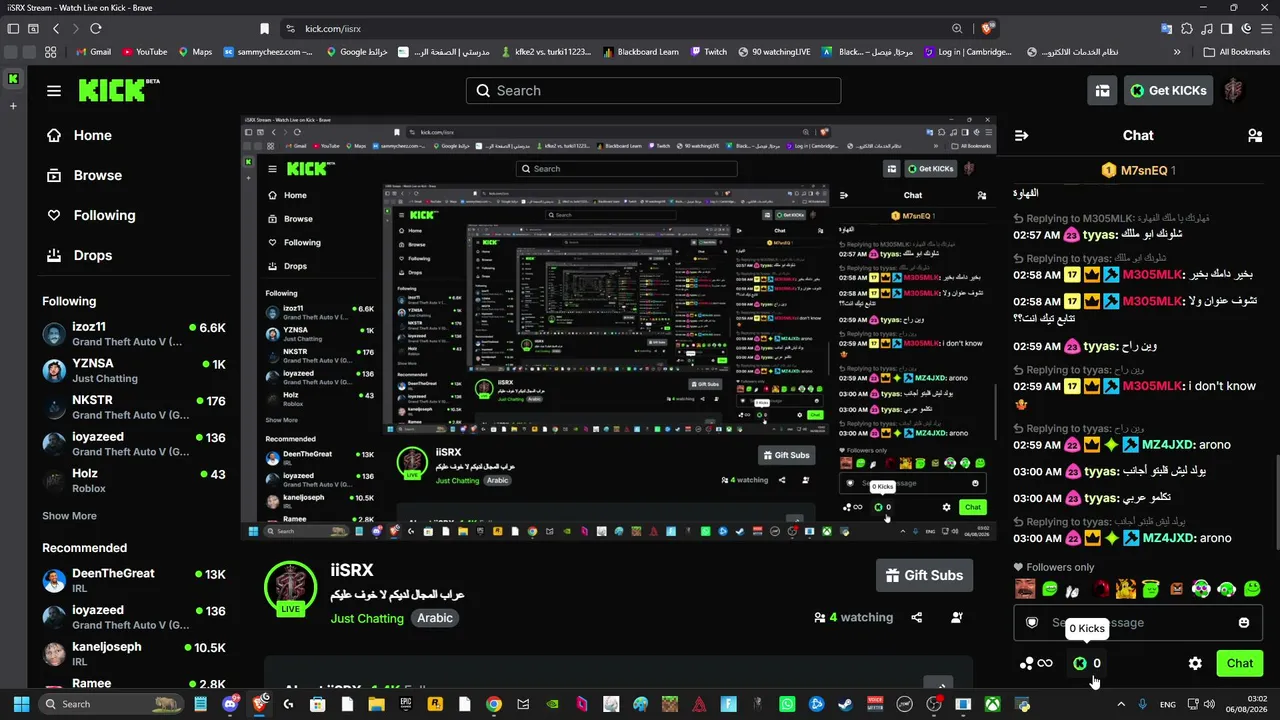The height and width of the screenshot is (720, 1280).
Task: Open the emoji picker in chat
Action: (x=1244, y=622)
